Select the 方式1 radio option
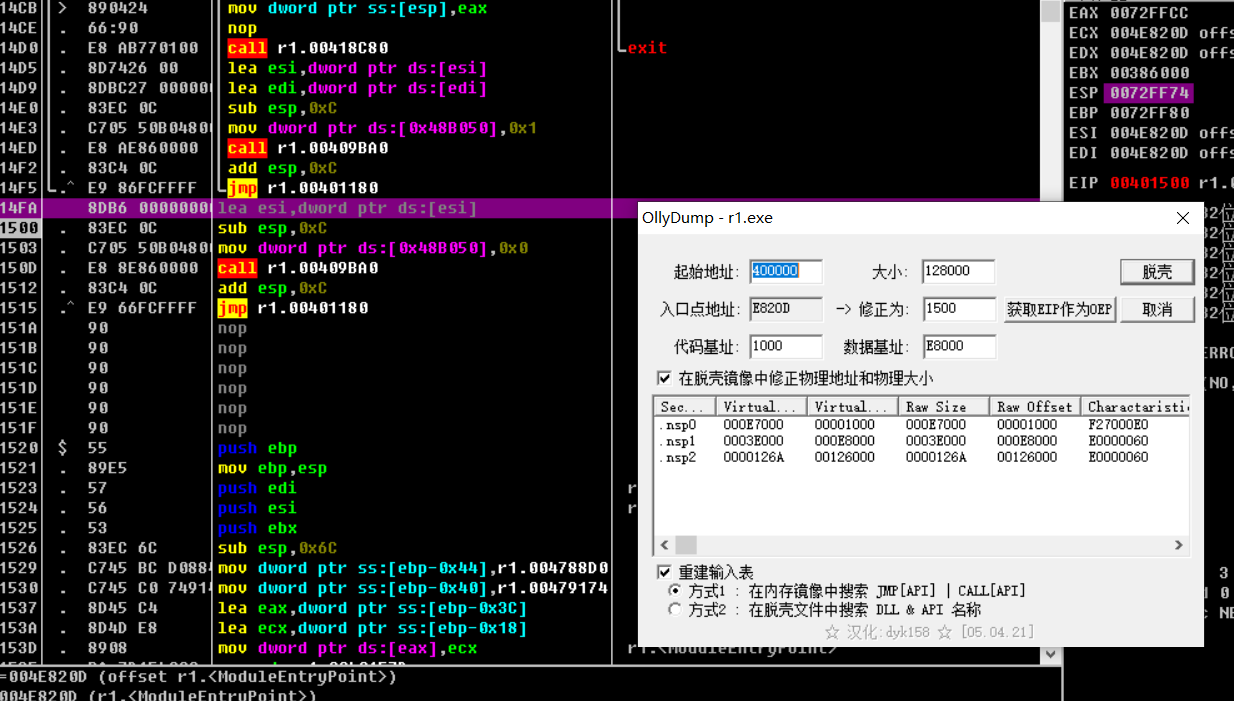The image size is (1234, 701). [676, 591]
